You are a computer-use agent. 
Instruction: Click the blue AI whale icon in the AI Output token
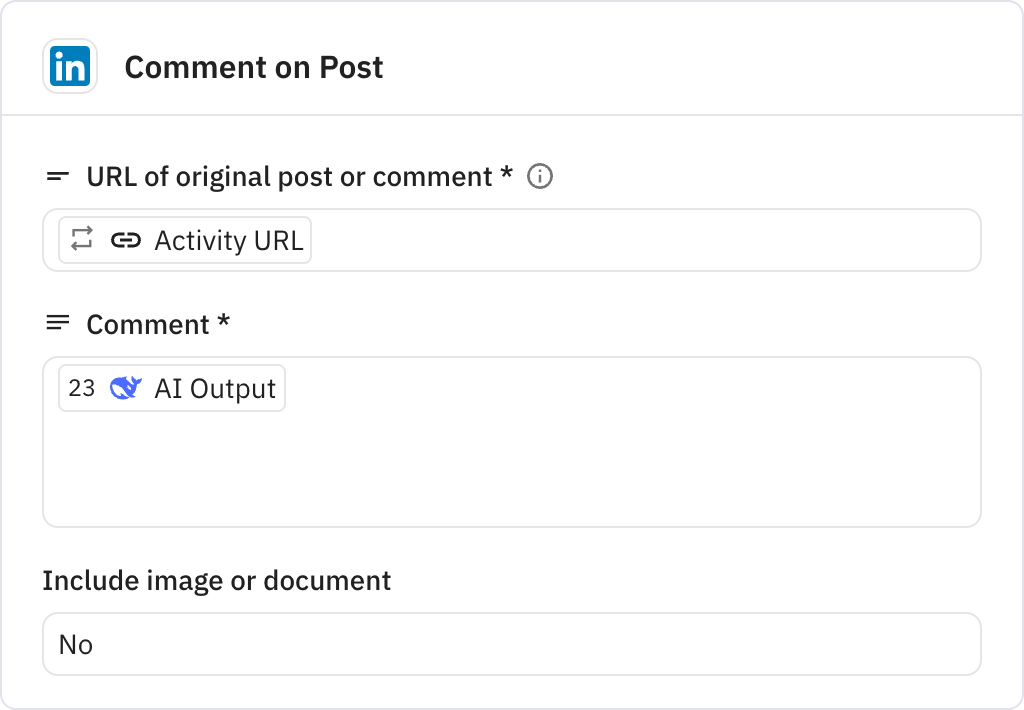click(x=124, y=388)
